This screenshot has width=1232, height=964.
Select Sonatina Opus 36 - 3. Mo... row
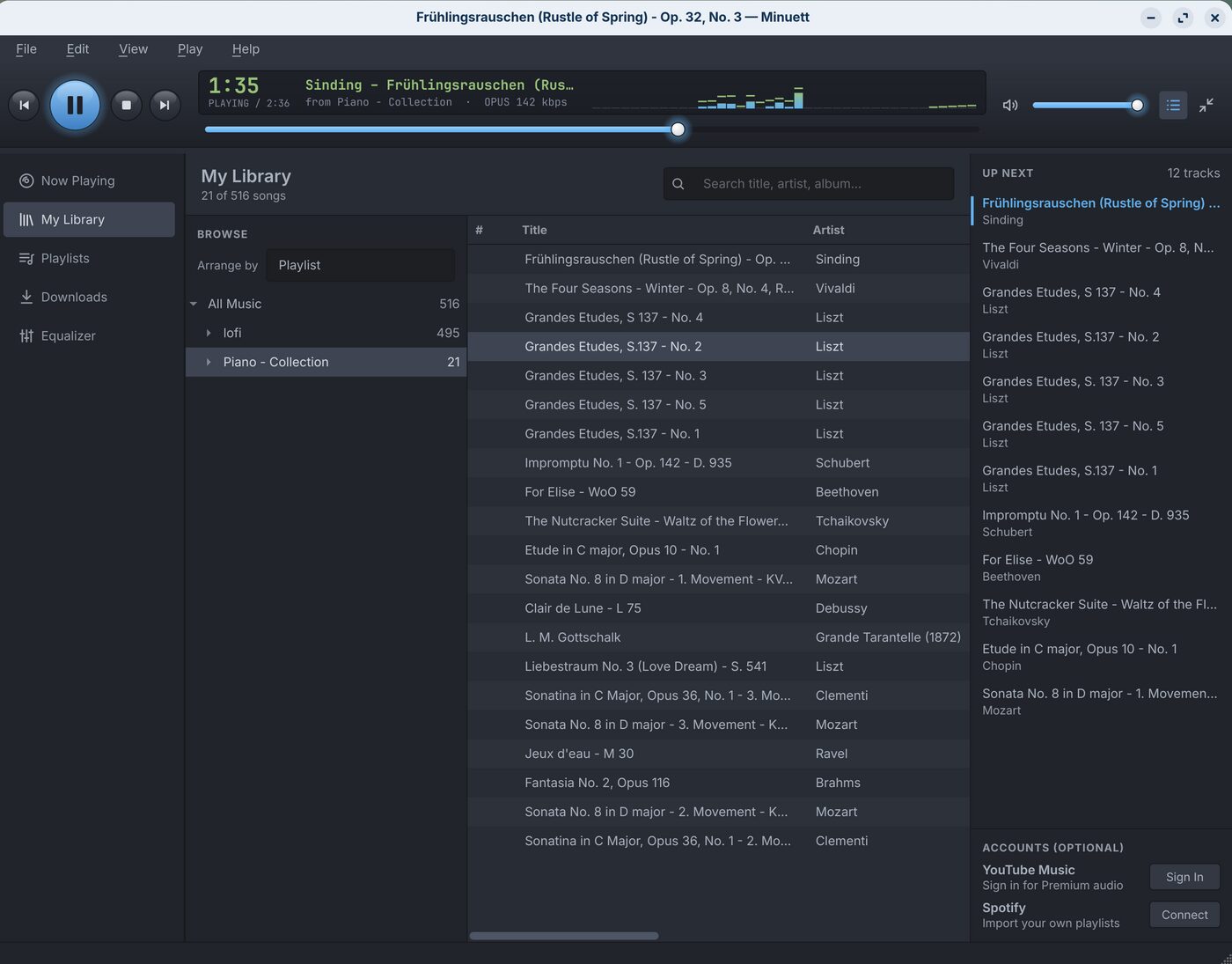pos(718,695)
